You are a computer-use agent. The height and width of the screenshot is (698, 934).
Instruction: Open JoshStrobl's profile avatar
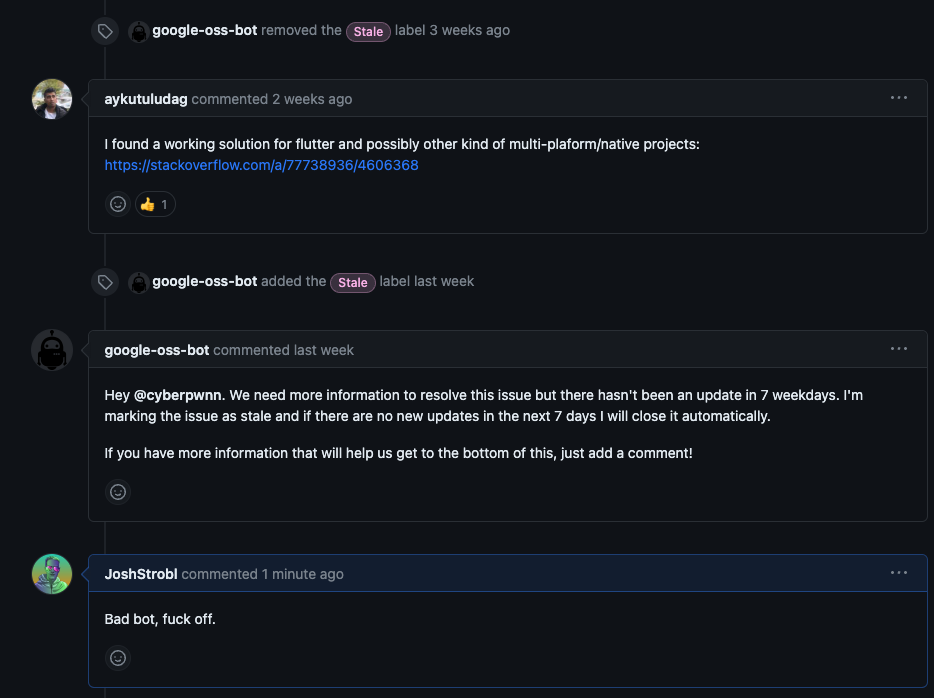click(x=52, y=574)
